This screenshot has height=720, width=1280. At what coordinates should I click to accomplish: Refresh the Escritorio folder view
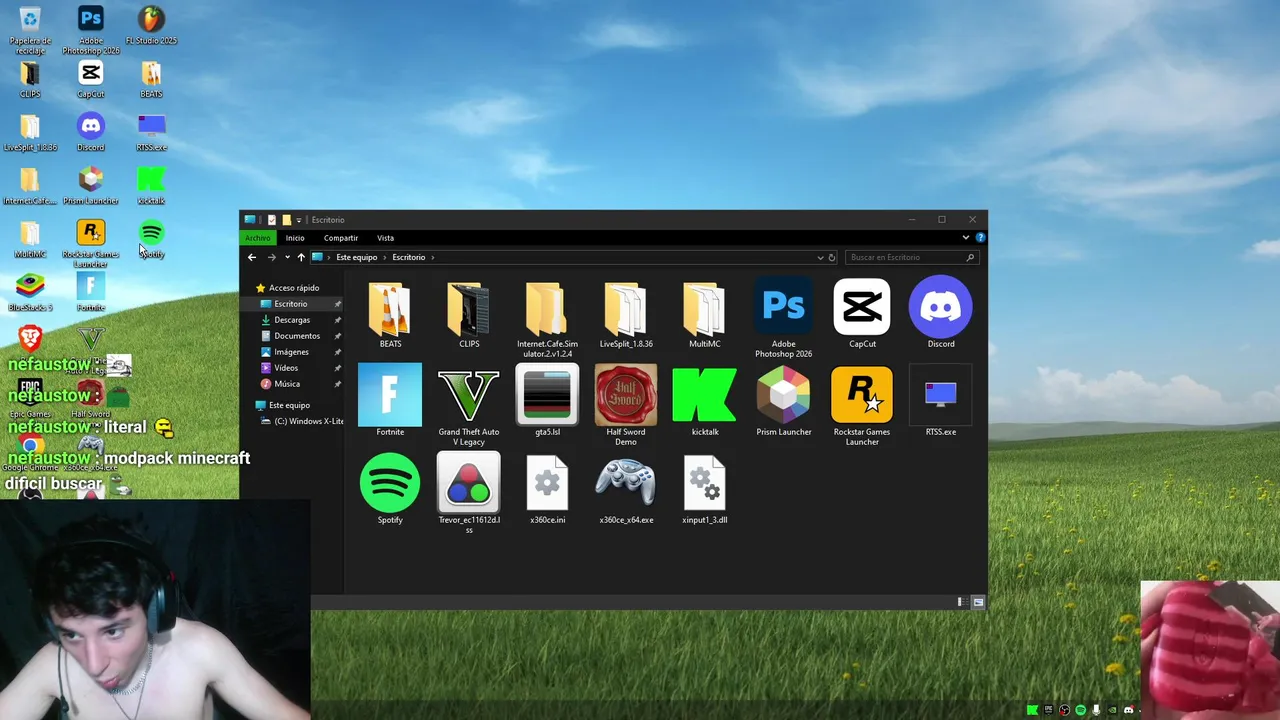832,257
